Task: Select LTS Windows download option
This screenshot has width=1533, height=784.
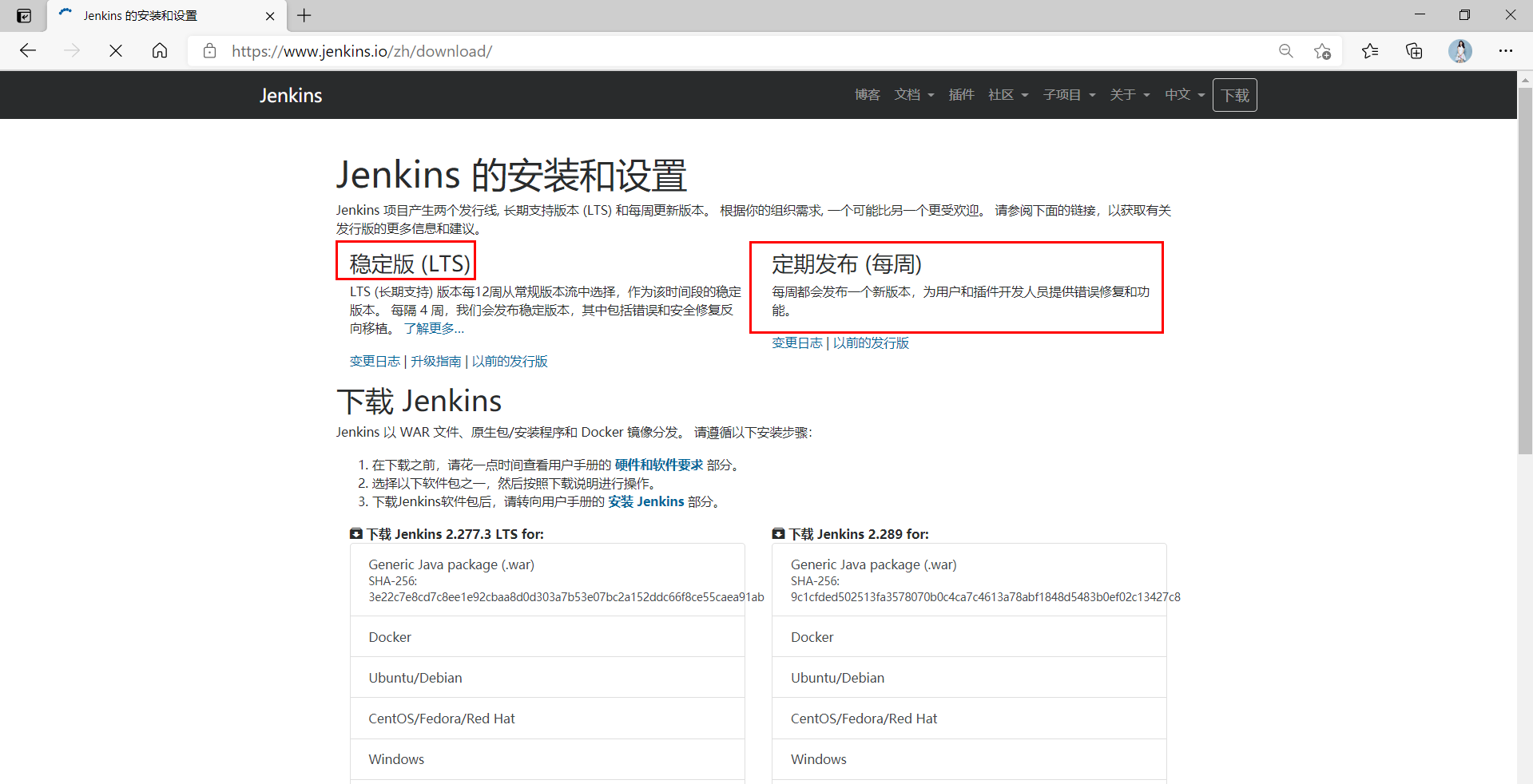Action: point(547,759)
